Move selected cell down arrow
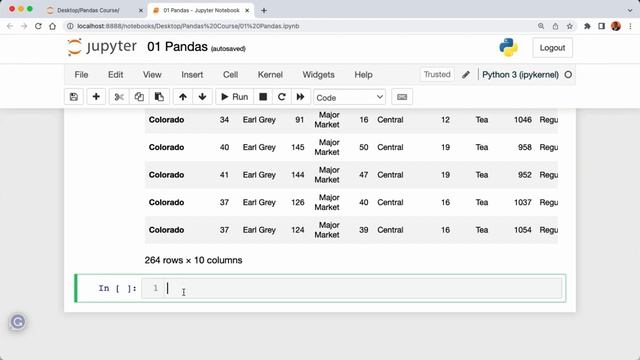The image size is (640, 360). pyautogui.click(x=202, y=97)
